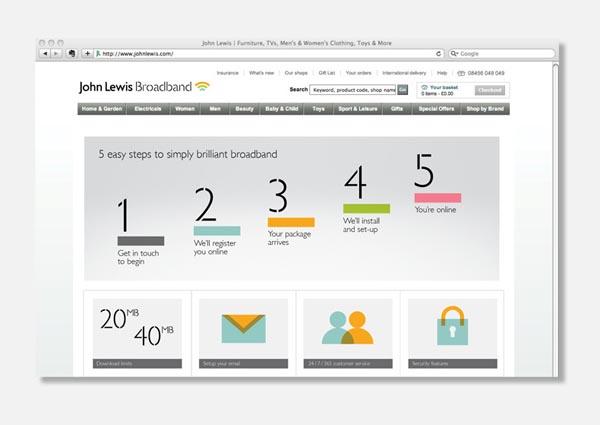Click the browser forward arrow button
This screenshot has height=425, width=600.
(x=56, y=54)
